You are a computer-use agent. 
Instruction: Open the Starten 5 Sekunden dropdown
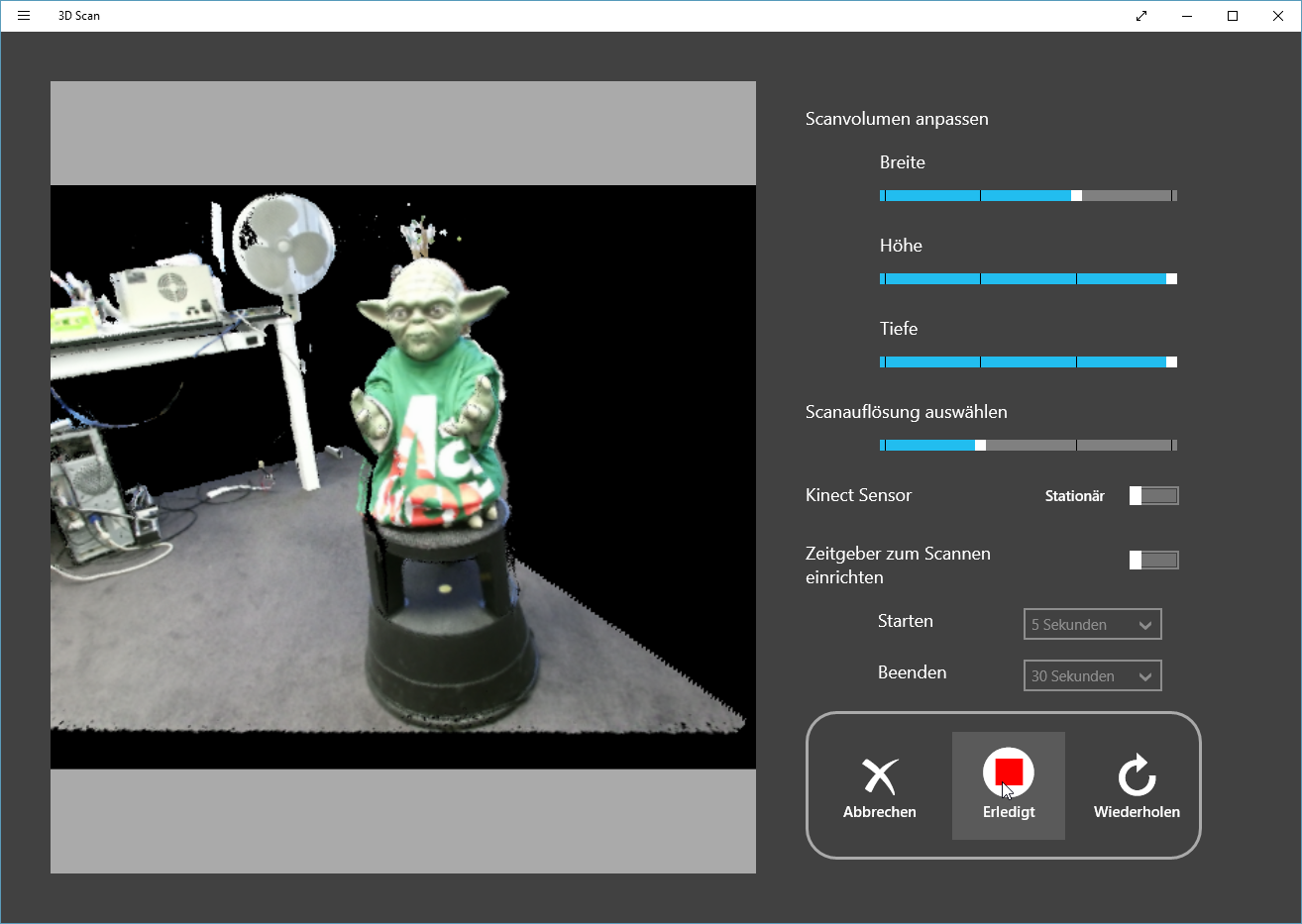pos(1092,625)
